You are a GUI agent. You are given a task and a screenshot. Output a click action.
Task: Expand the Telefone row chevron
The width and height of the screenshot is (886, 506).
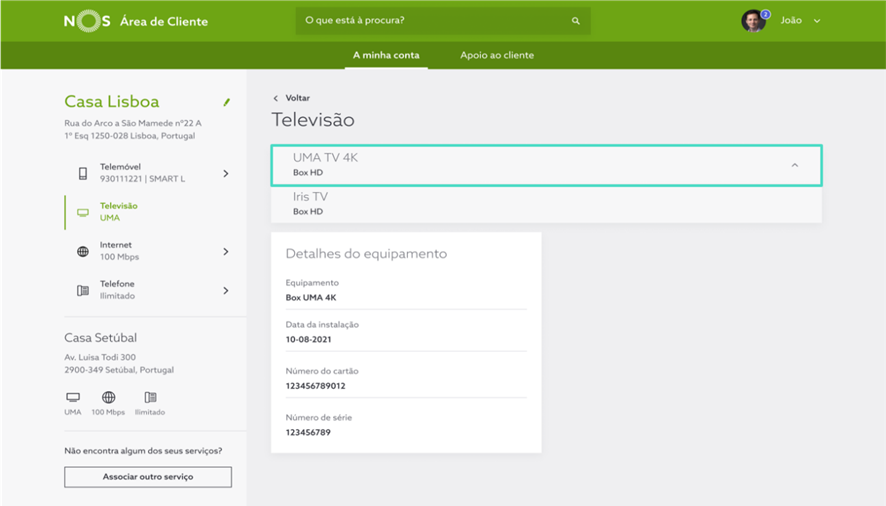226,291
